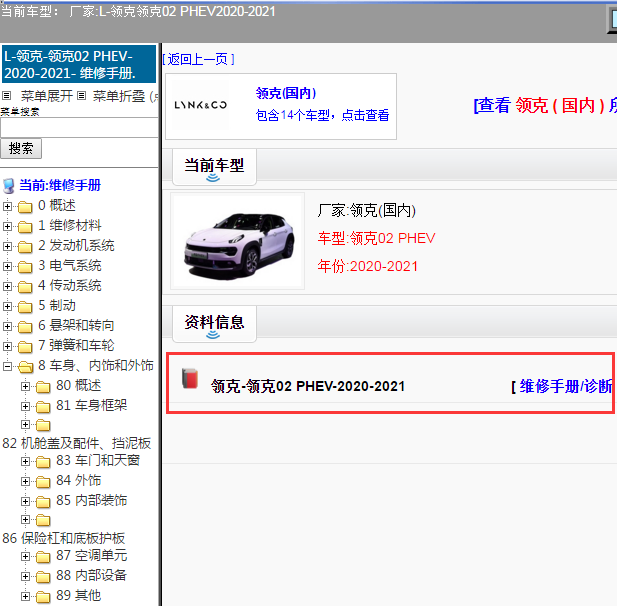The height and width of the screenshot is (606, 617).
Task: Click 包含14个车型，点击查看 link
Action: click(x=322, y=115)
